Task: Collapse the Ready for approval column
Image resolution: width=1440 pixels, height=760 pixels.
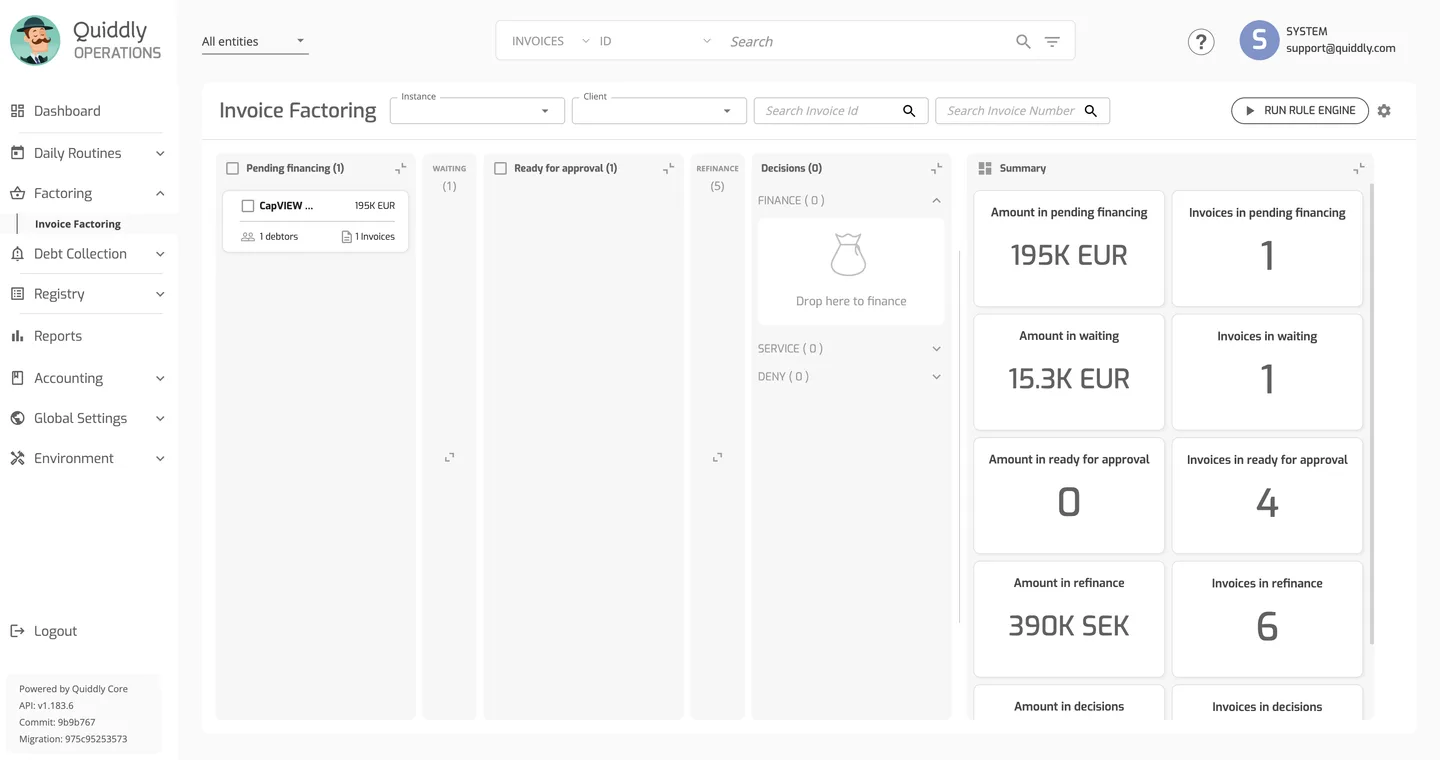Action: pos(669,168)
